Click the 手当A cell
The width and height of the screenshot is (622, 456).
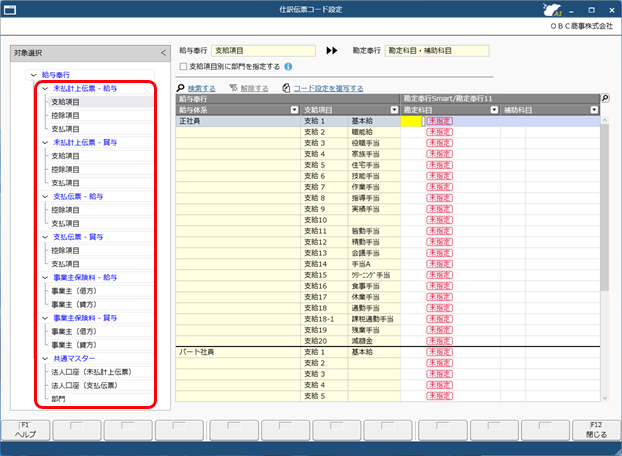[374, 264]
